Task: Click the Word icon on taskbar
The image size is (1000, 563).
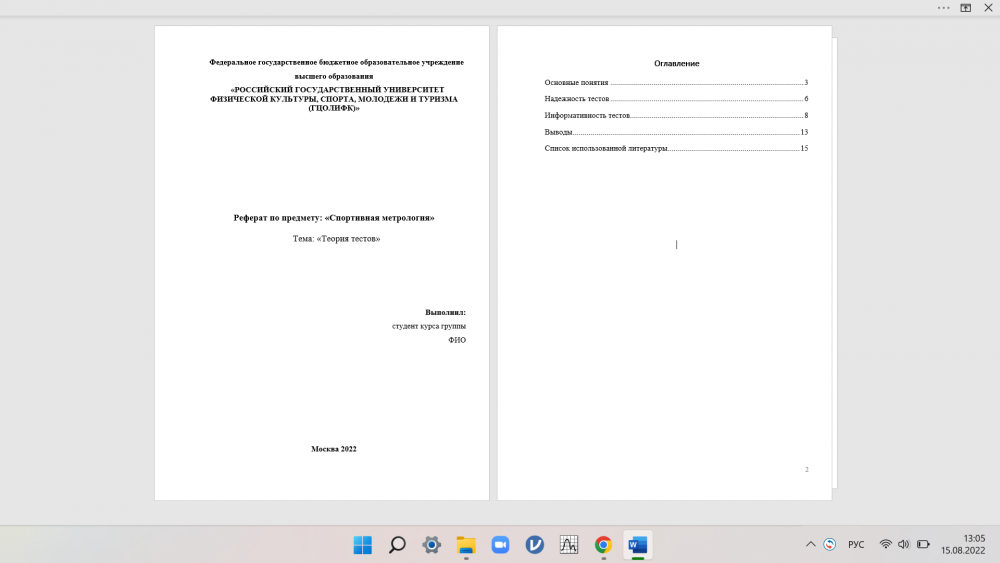Action: (x=638, y=545)
